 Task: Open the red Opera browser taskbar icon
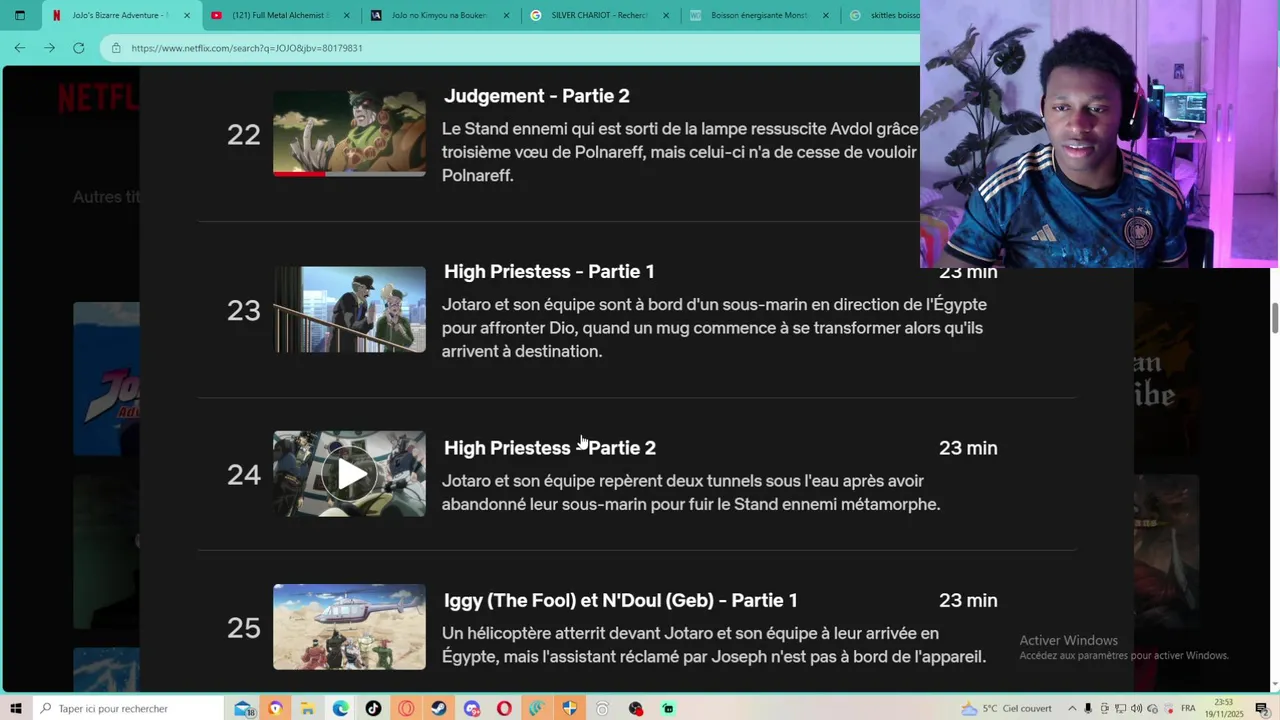(504, 708)
